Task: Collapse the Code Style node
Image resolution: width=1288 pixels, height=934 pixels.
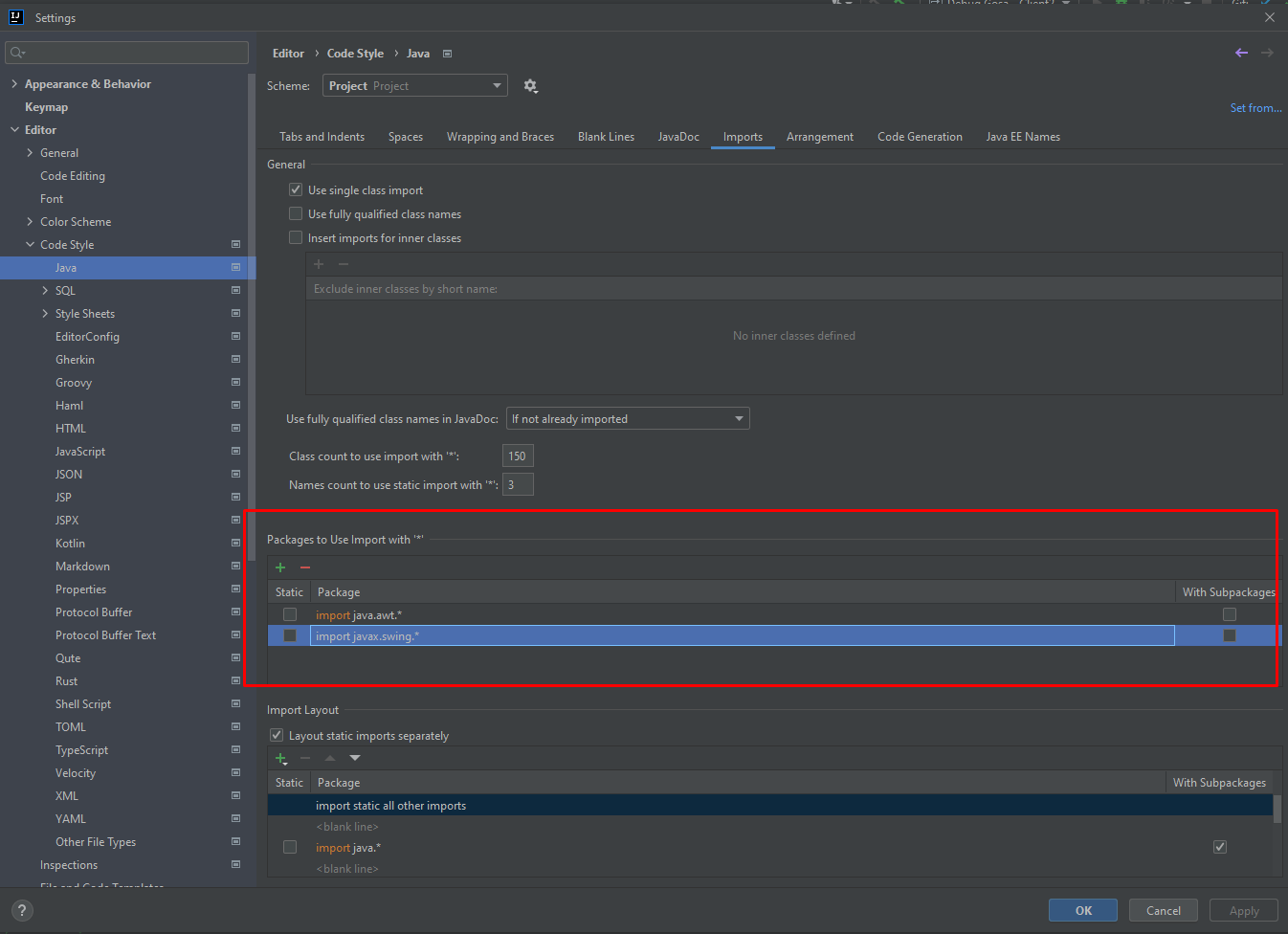Action: tap(30, 245)
